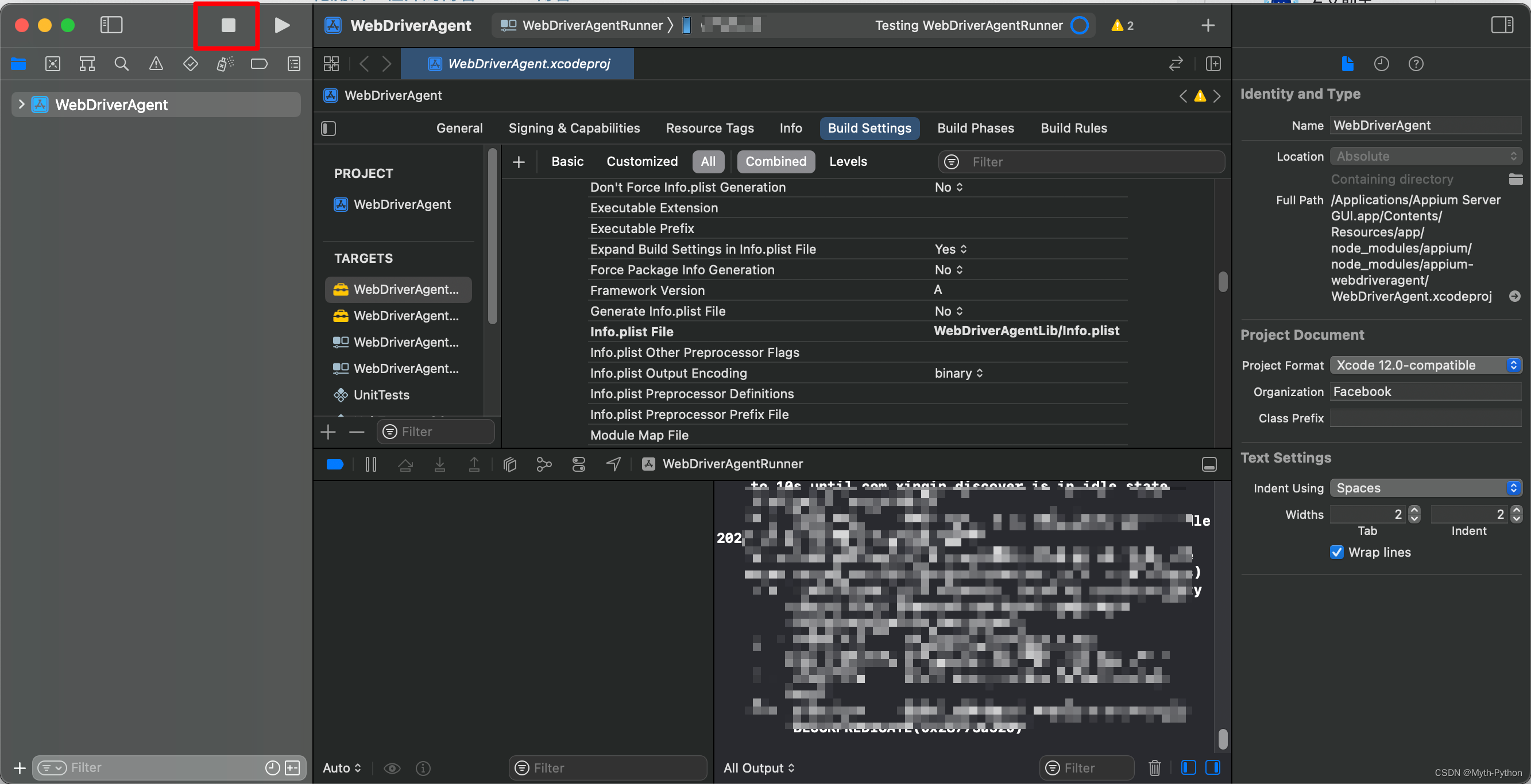Click the Debug Memory Graph icon

point(544,464)
